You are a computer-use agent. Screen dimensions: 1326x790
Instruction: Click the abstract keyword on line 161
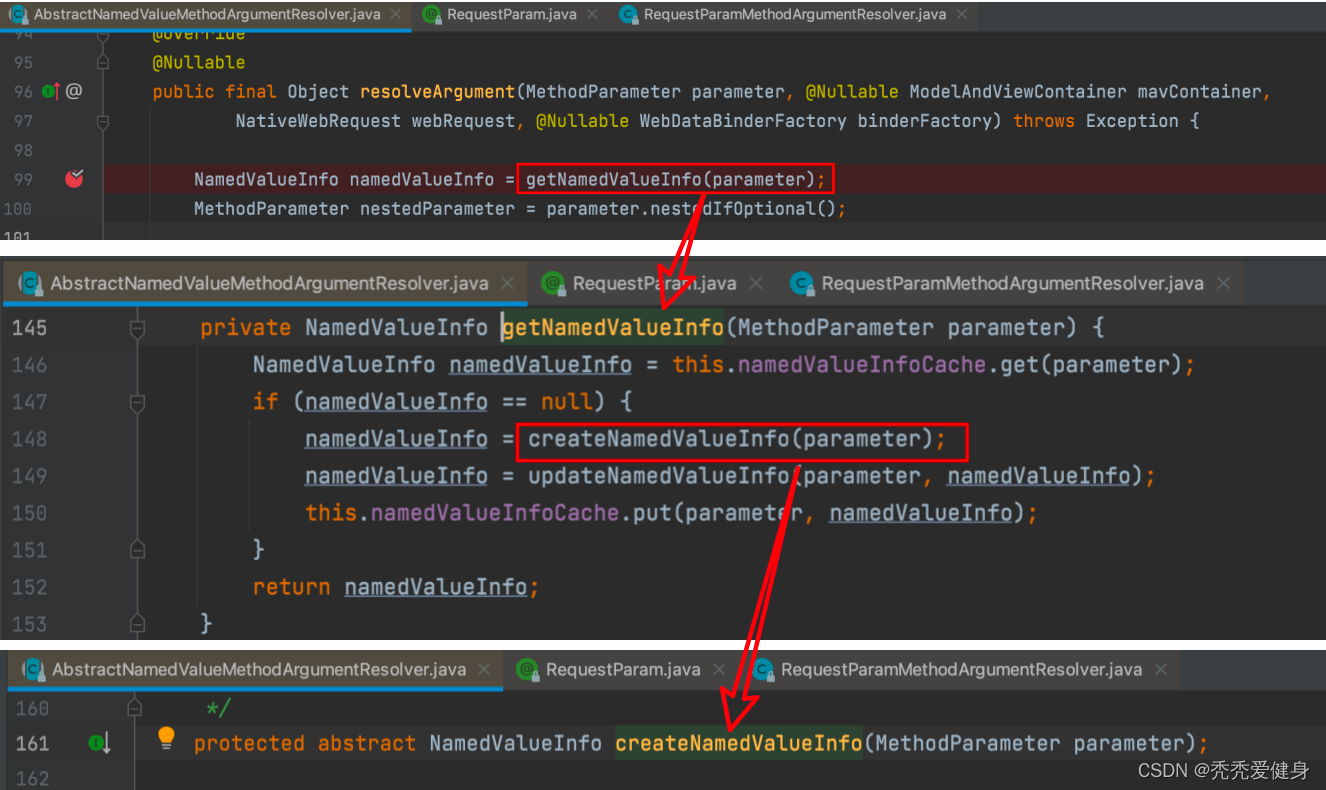[x=366, y=743]
